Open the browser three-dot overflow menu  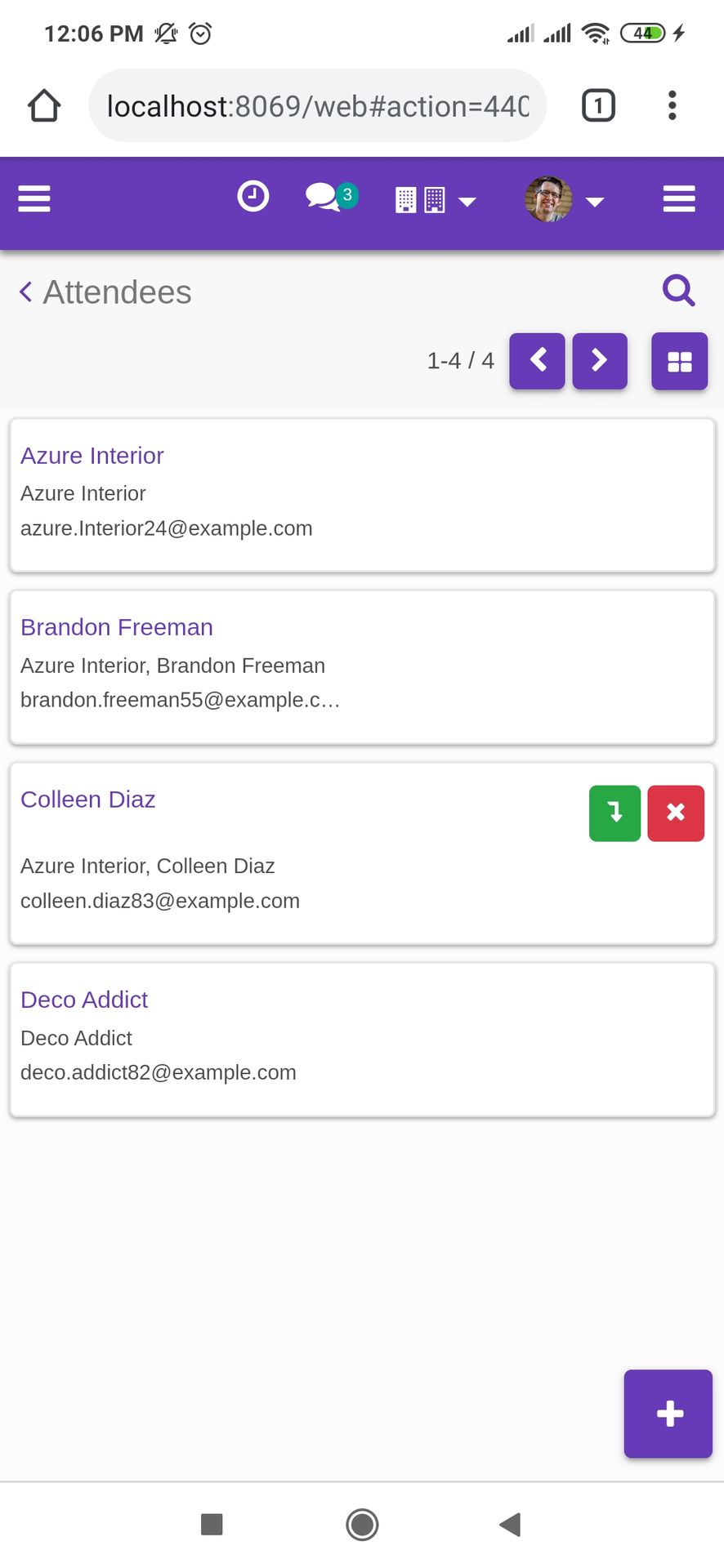coord(672,105)
